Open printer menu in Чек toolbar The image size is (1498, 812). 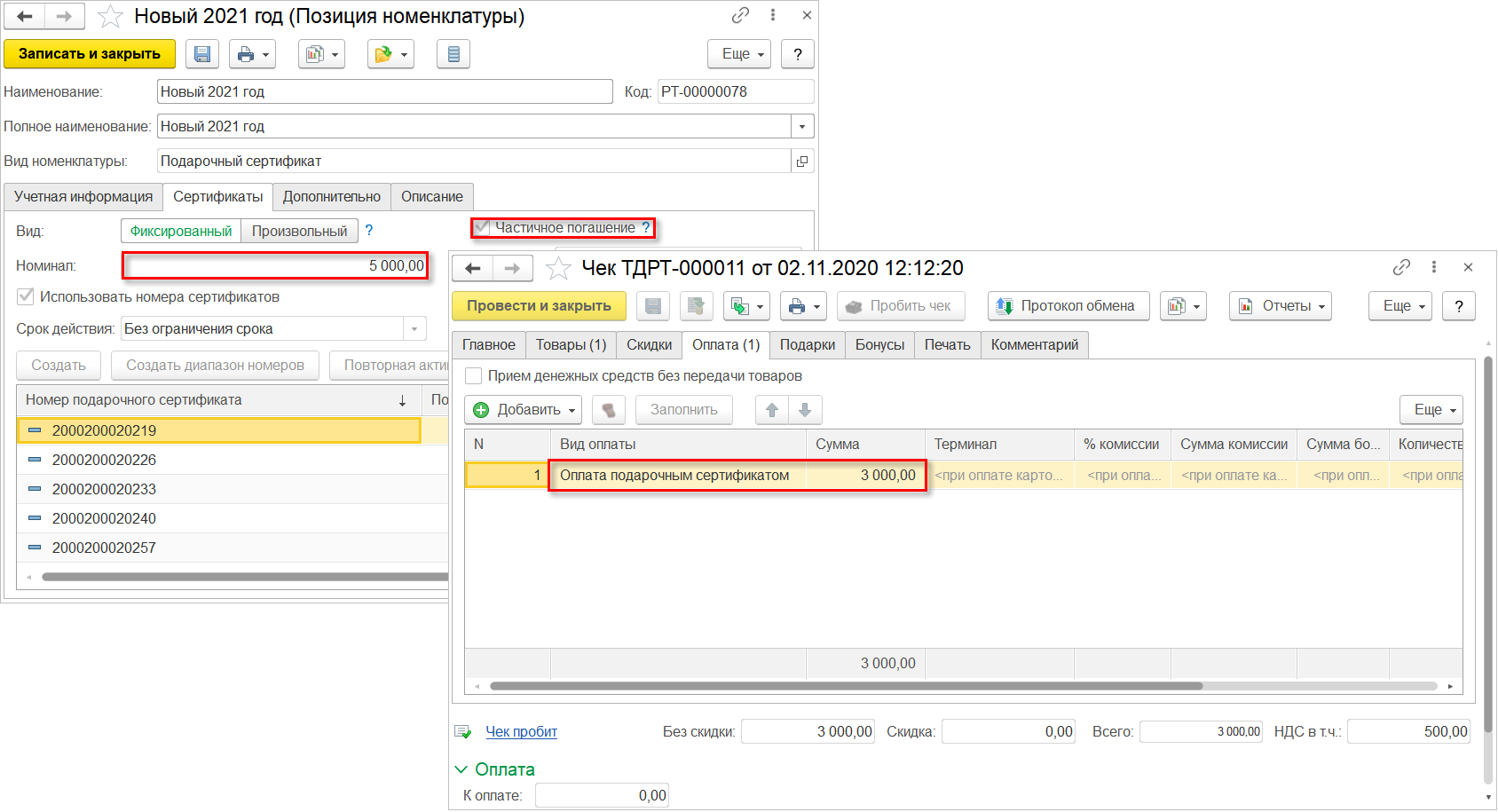point(803,306)
